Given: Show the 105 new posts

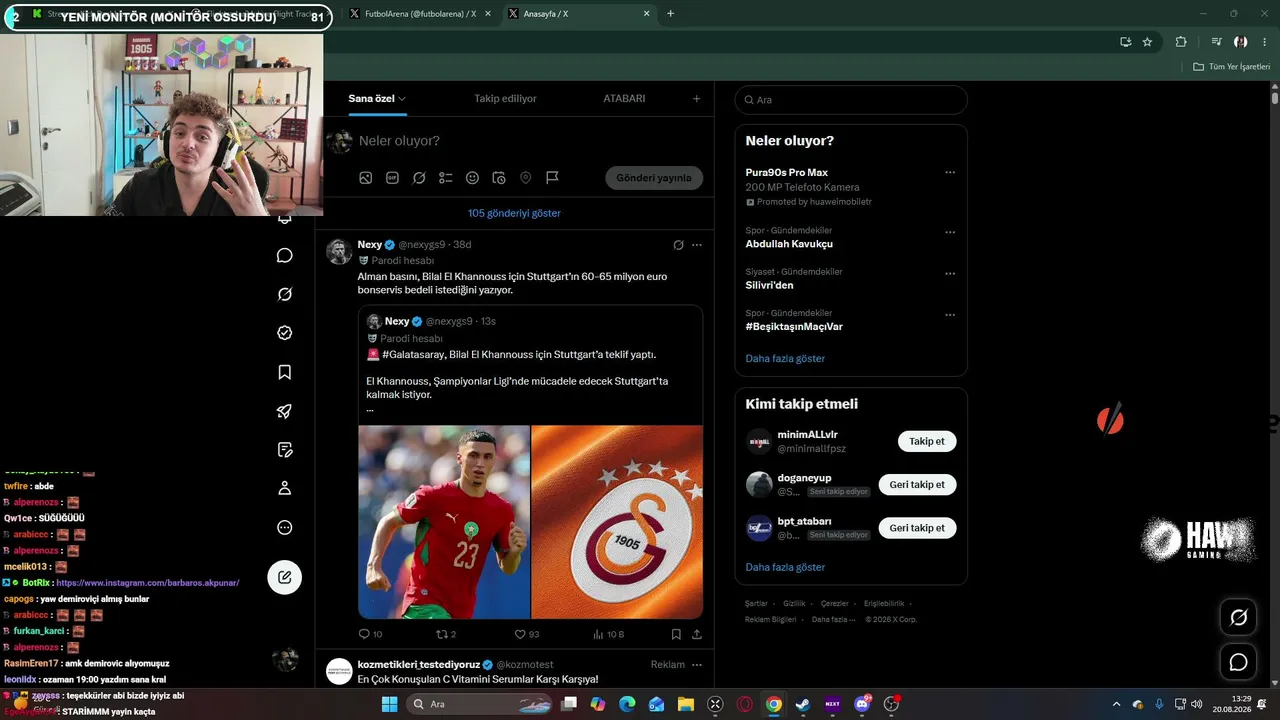Looking at the screenshot, I should (514, 213).
